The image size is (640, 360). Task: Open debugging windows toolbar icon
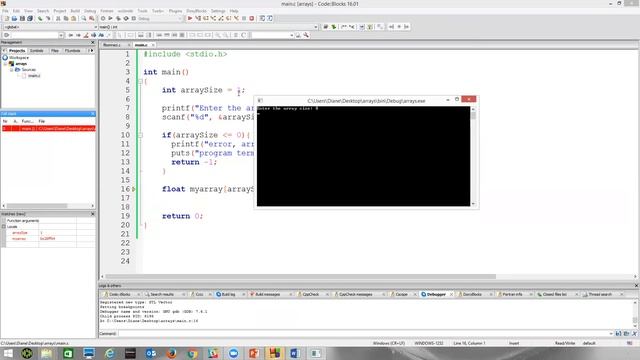[x=262, y=18]
